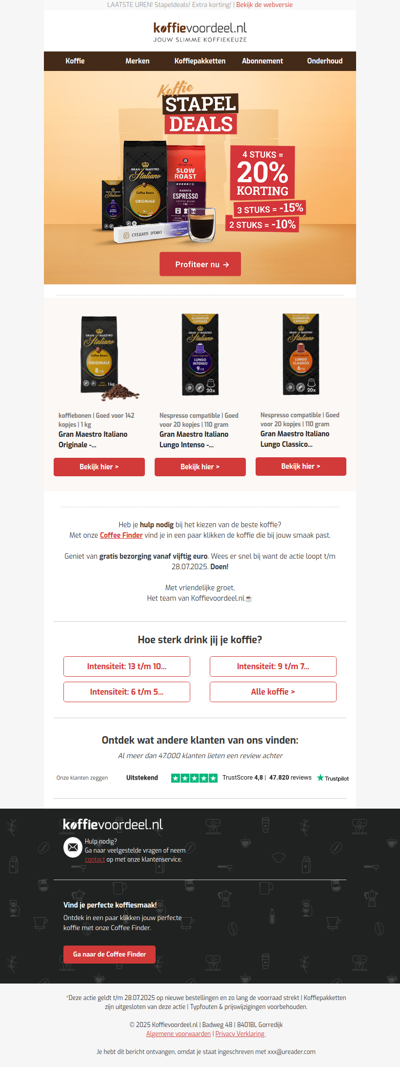Viewport: 400px width, 1067px height.
Task: Click the Profiteer nu button
Action: [x=200, y=264]
